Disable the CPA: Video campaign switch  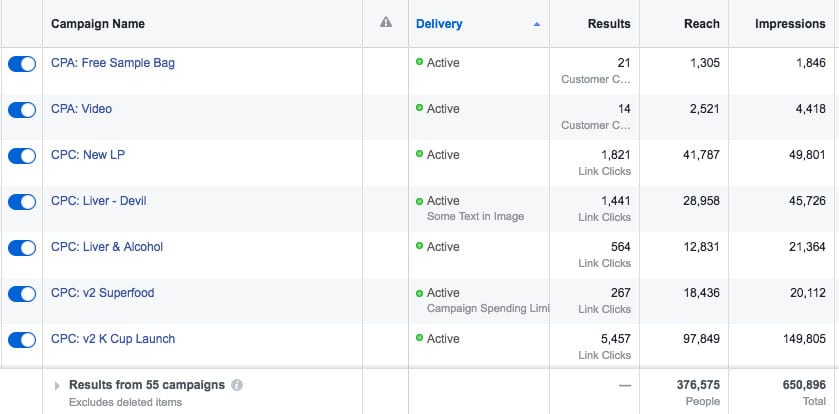point(22,109)
